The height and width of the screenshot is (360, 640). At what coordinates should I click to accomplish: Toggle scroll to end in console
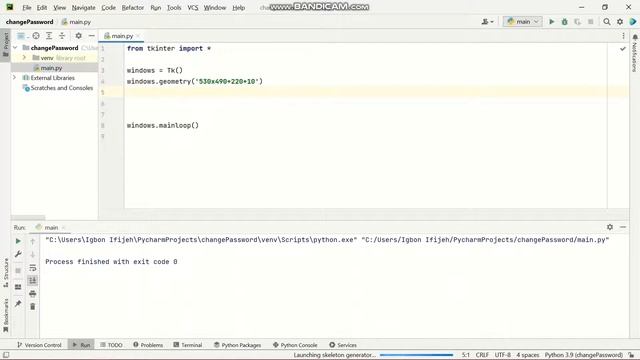click(33, 280)
